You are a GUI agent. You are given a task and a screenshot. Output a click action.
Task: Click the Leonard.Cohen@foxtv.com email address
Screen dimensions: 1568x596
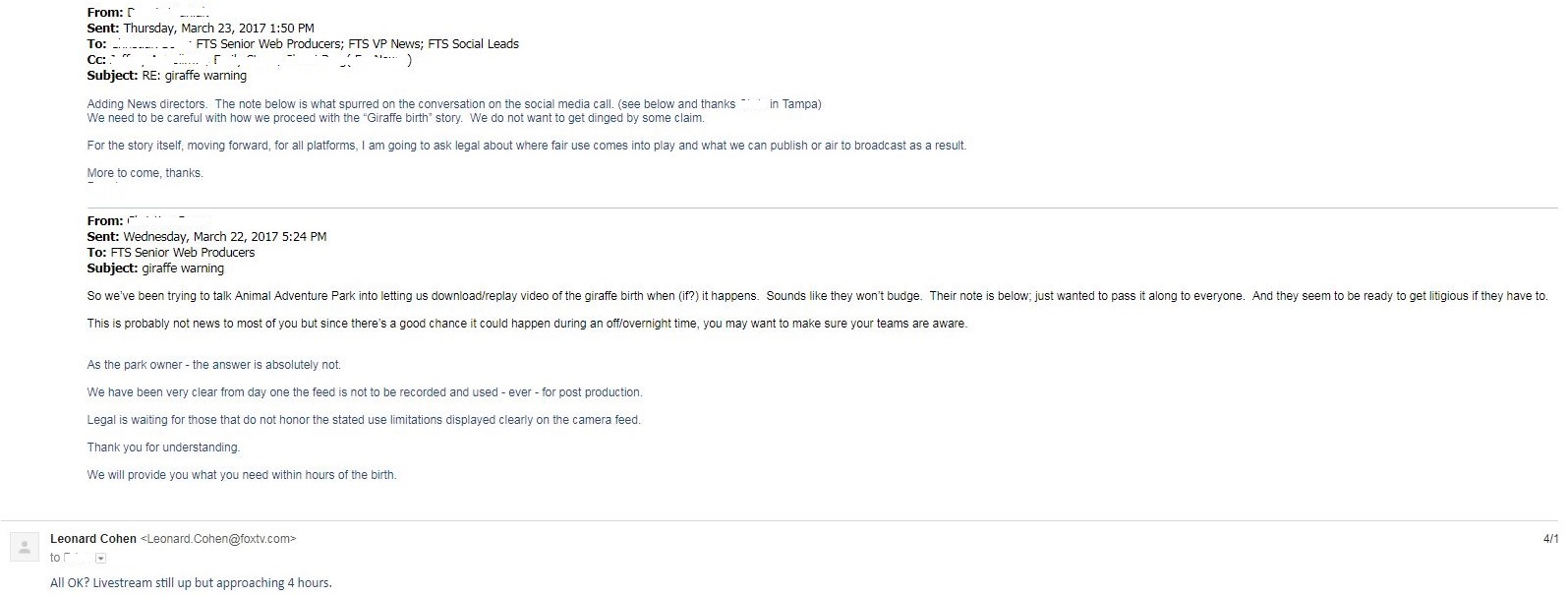(x=218, y=539)
